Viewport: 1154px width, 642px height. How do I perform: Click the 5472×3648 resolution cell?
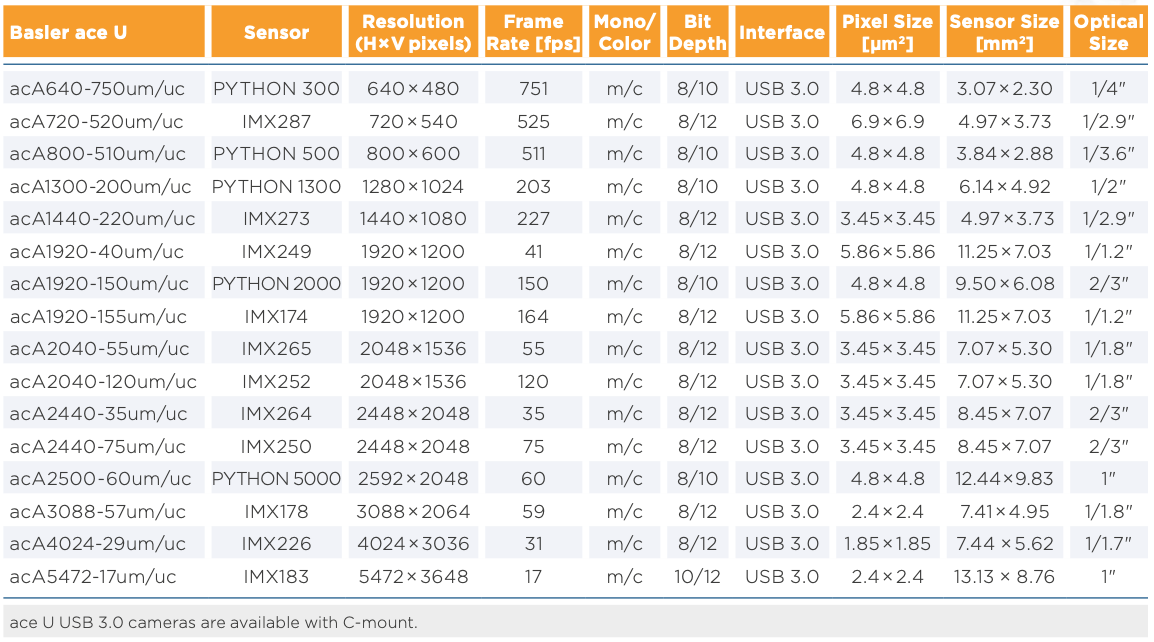tap(413, 577)
